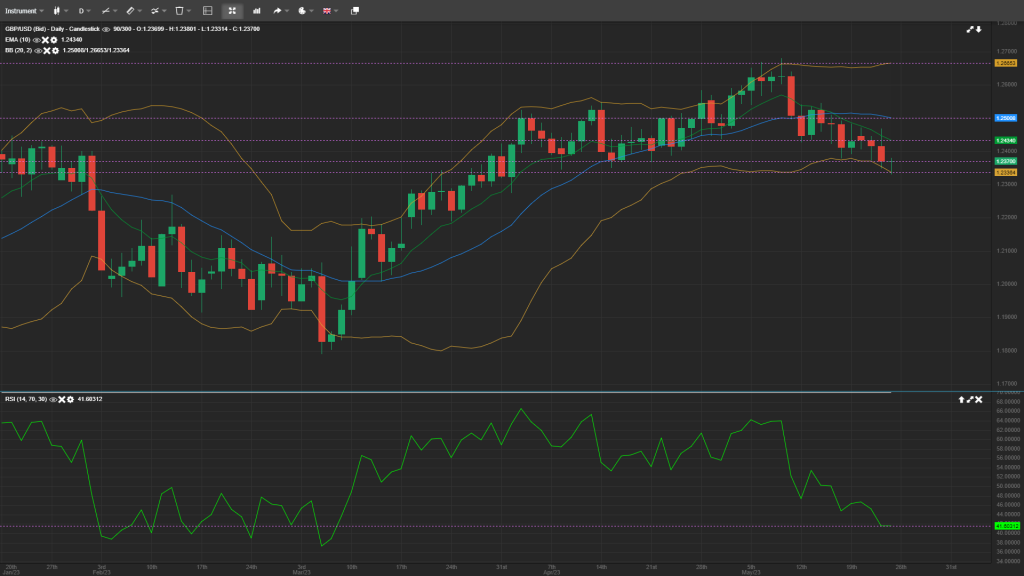Expand the ruler tool dropdown arrow
Viewport: 1024px width, 576px height.
click(x=140, y=11)
